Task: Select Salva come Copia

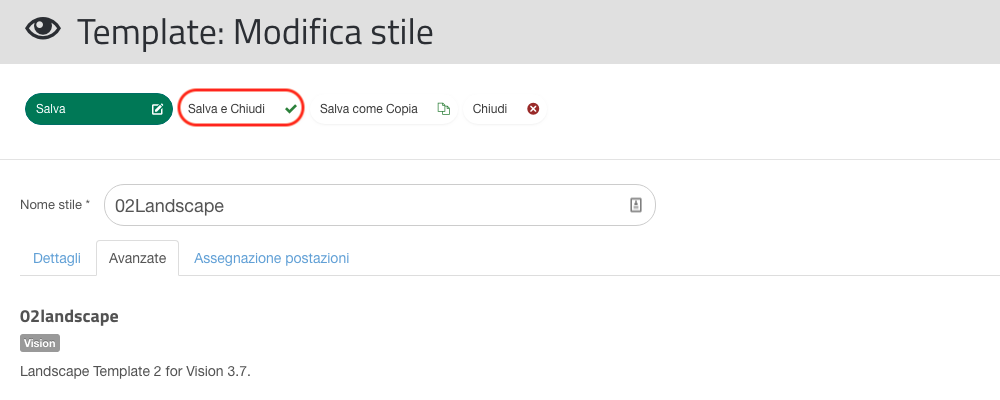Action: click(x=384, y=109)
